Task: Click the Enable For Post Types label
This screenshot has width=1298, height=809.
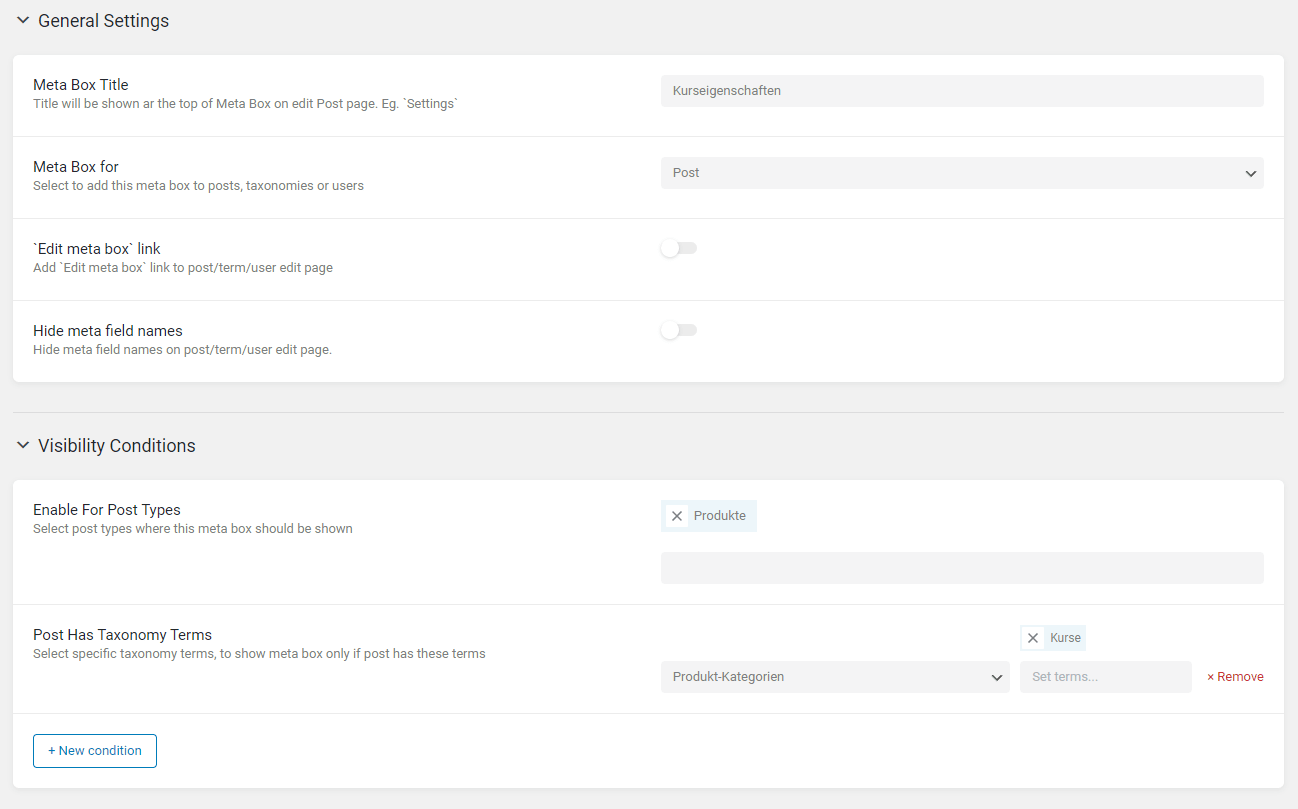Action: (107, 510)
